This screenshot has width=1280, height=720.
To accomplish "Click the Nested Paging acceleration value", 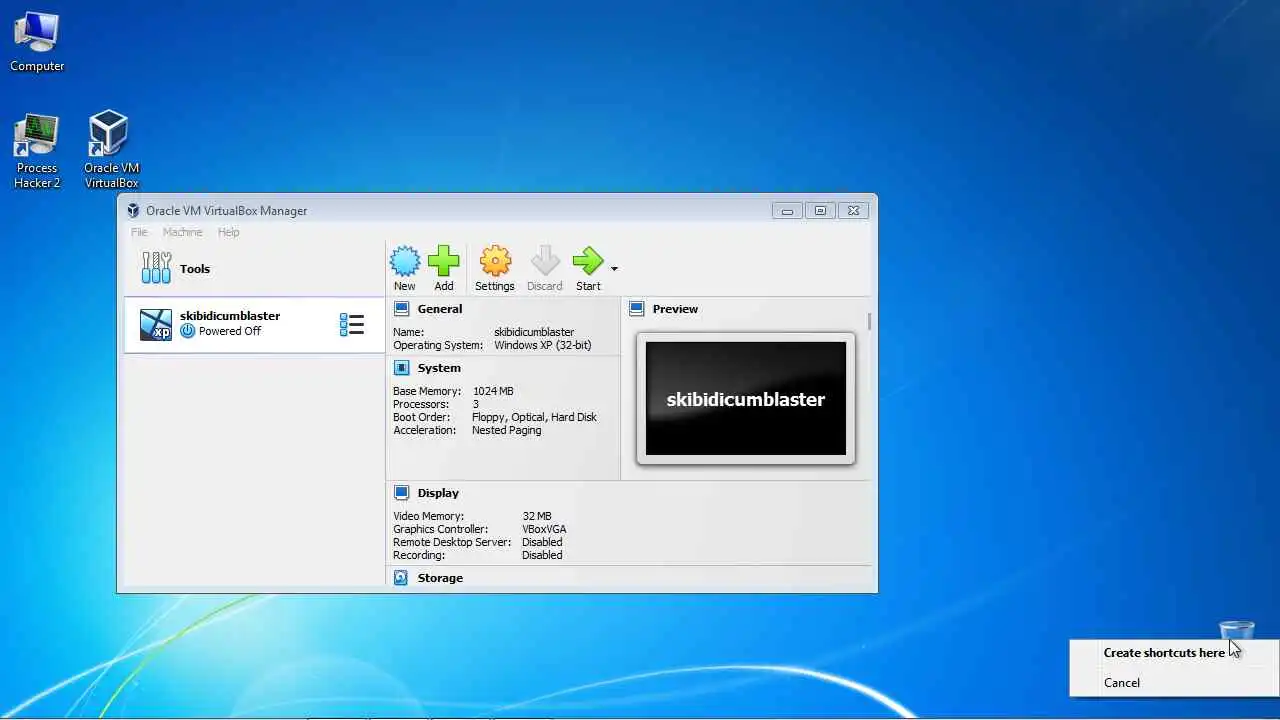I will (506, 430).
